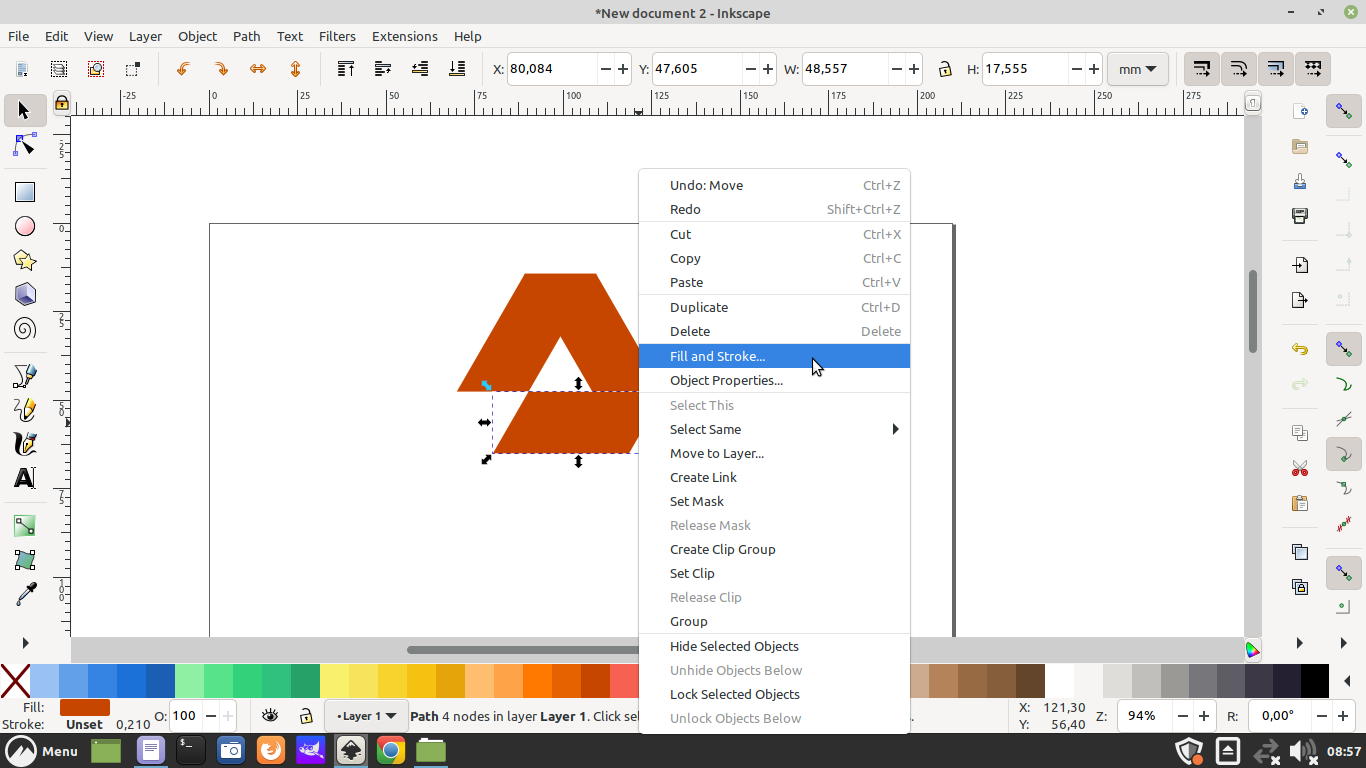Image resolution: width=1366 pixels, height=768 pixels.
Task: Toggle scale stroke width with object
Action: (x=1202, y=69)
